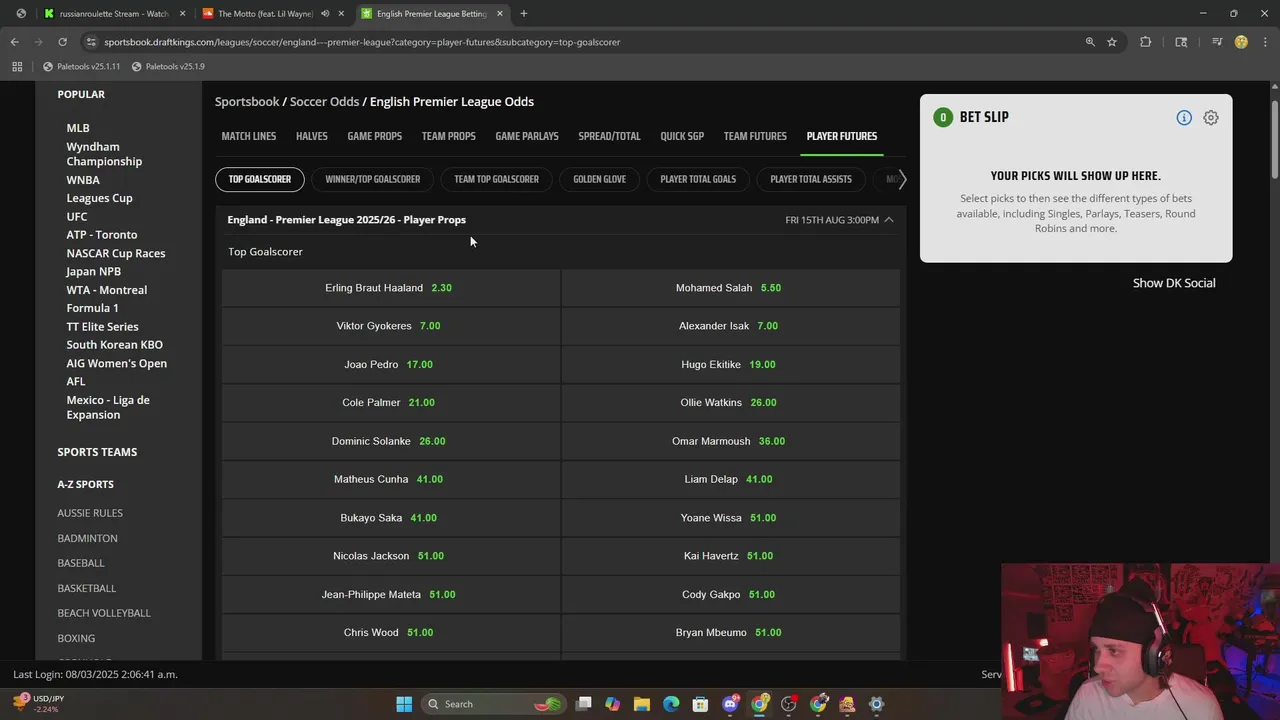Viewport: 1280px width, 720px height.
Task: Pick Alexander Isak at 7.00
Action: [x=730, y=326]
